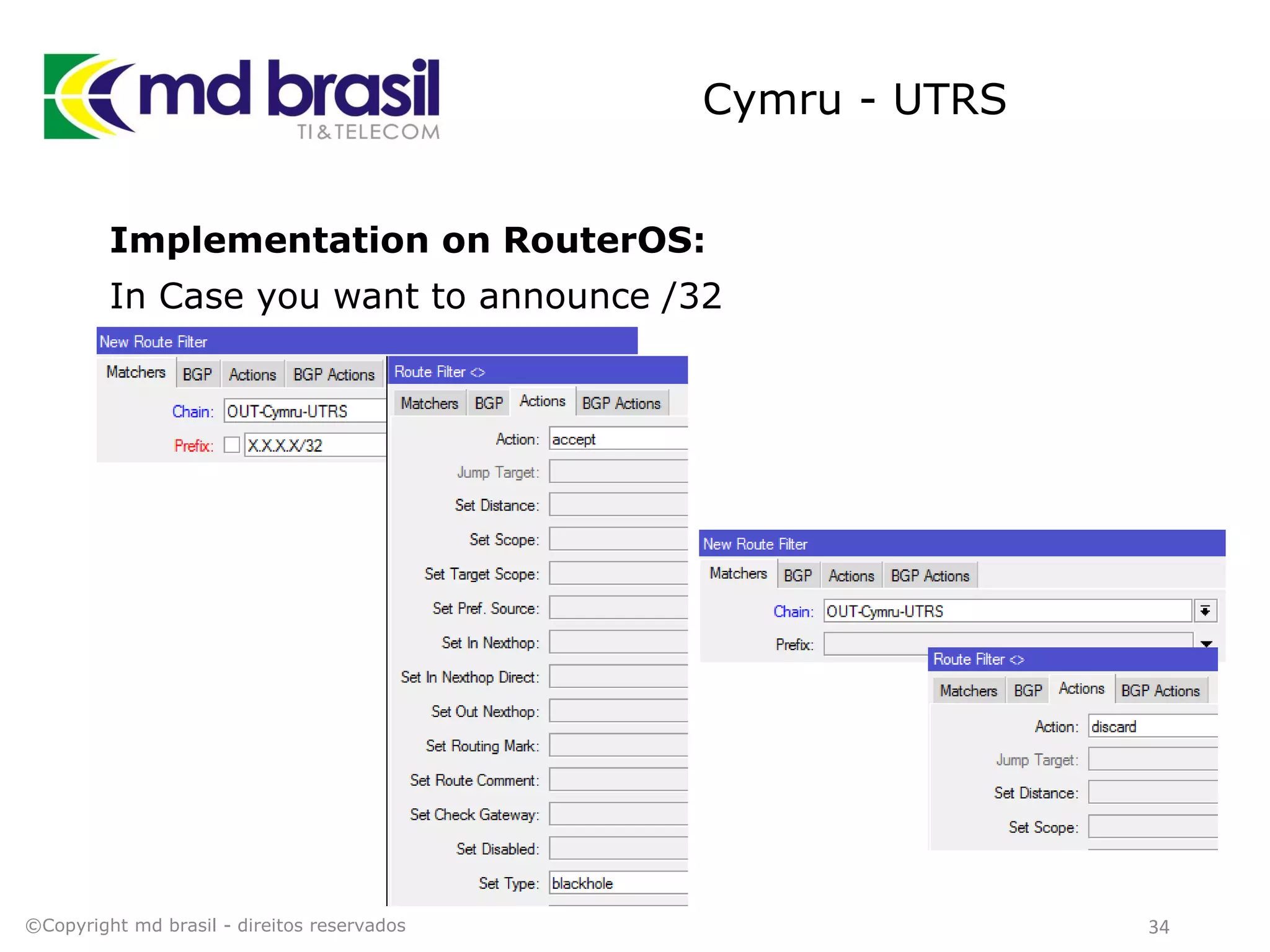Screen dimensions: 1270x952
Task: Click the Set In Nexthop field
Action: pos(618,642)
